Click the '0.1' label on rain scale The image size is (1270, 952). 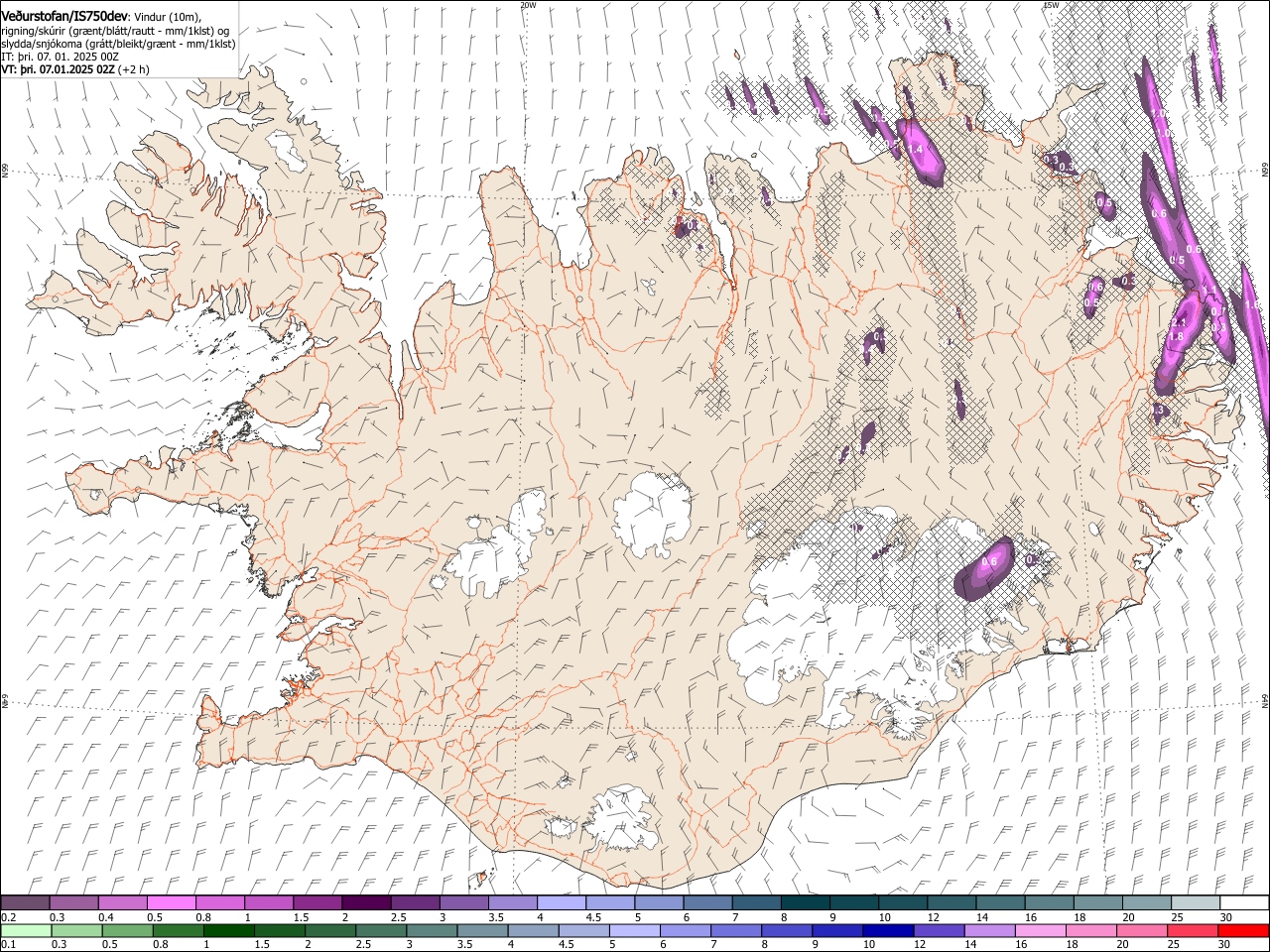click(7, 945)
